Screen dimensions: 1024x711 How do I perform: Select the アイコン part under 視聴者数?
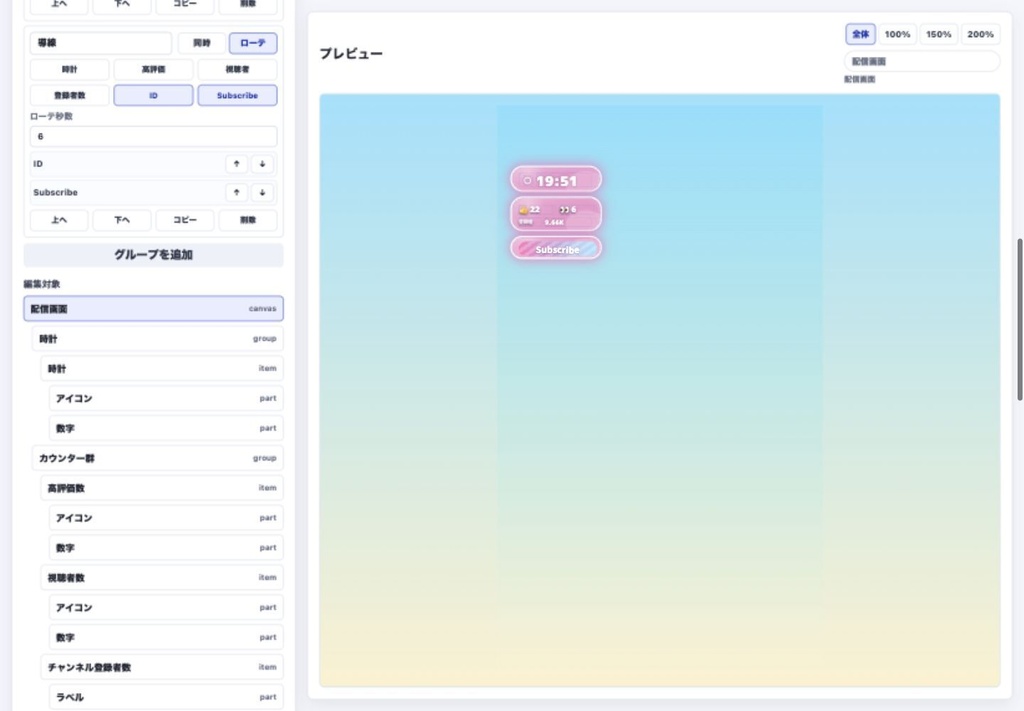pos(166,608)
